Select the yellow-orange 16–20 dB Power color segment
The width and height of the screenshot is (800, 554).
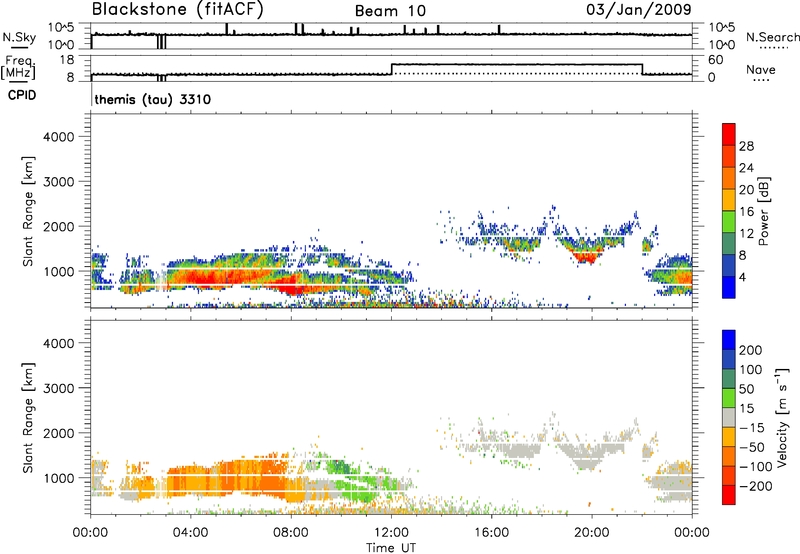(729, 199)
